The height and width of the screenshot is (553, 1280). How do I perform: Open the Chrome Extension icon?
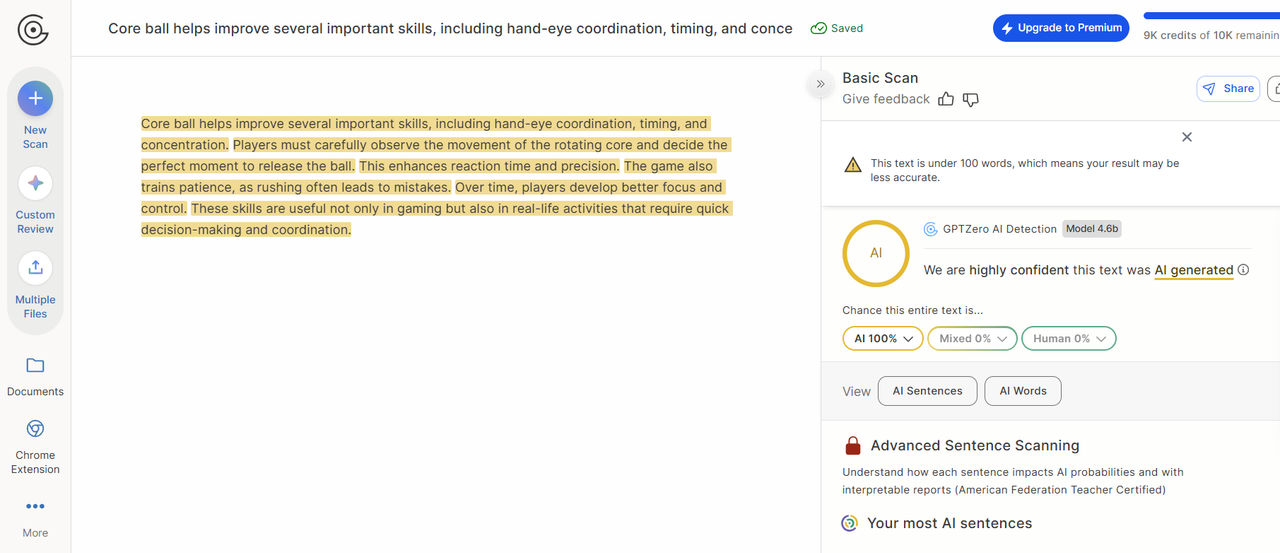[x=35, y=429]
